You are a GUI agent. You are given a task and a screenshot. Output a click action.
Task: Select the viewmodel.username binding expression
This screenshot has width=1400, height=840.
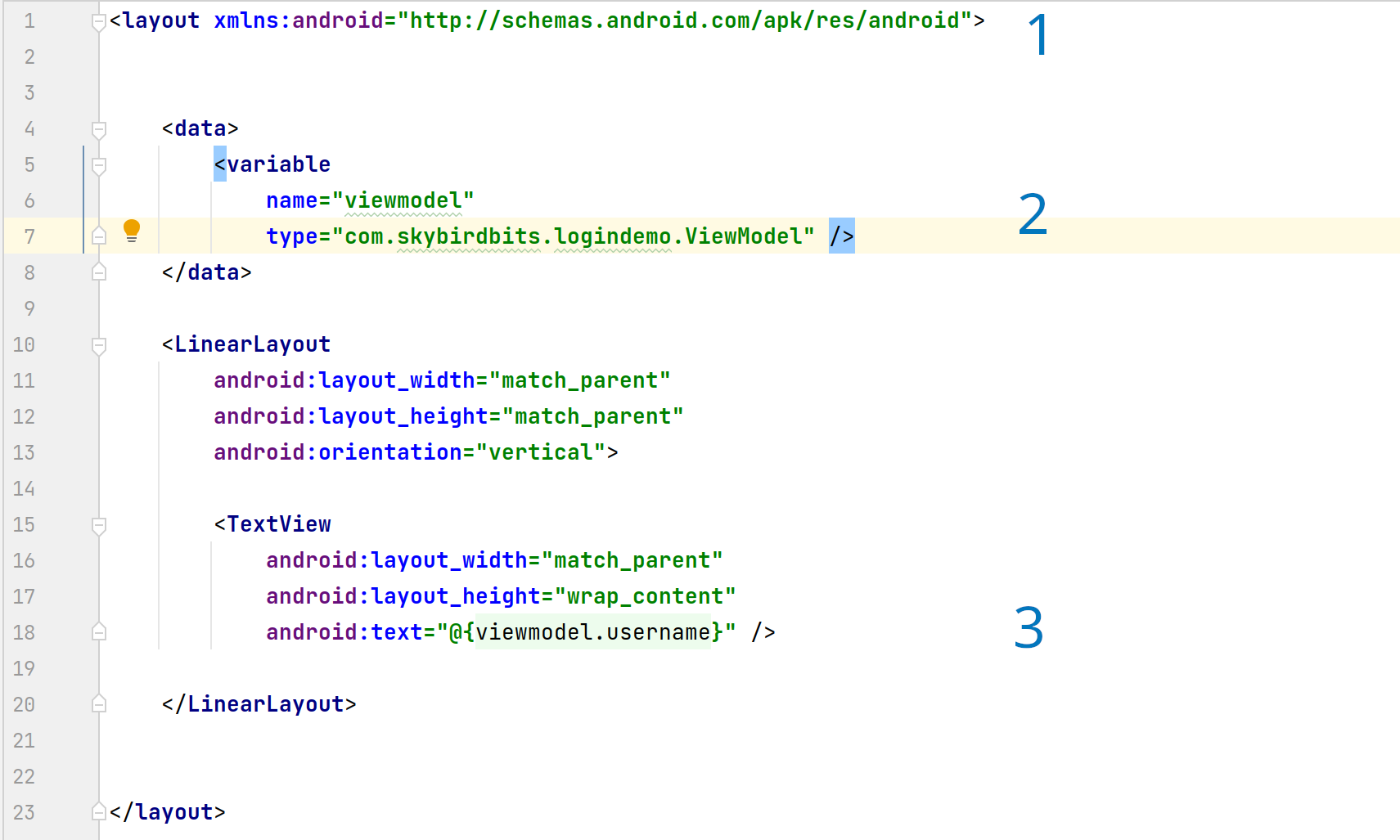[x=593, y=631]
